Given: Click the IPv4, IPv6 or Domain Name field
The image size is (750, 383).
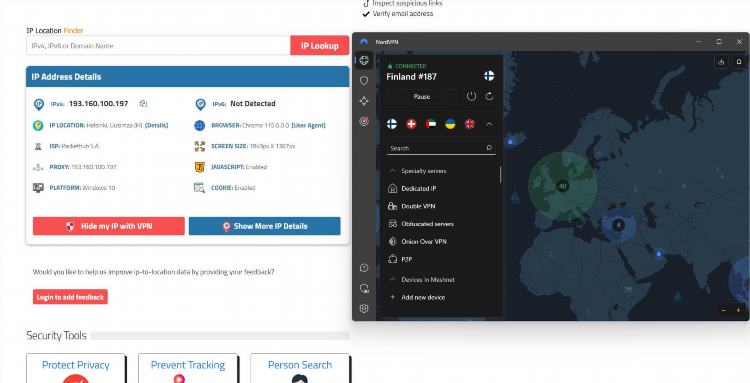Looking at the screenshot, I should click(158, 46).
